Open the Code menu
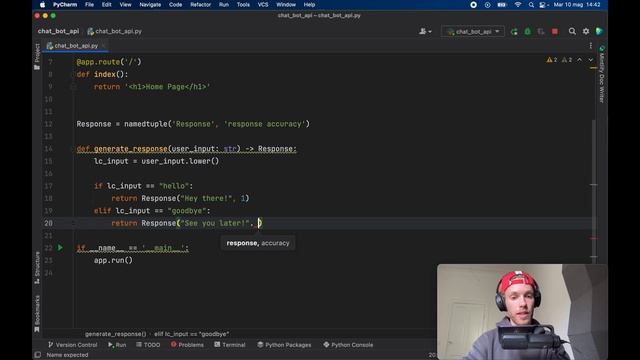 pyautogui.click(x=176, y=5)
